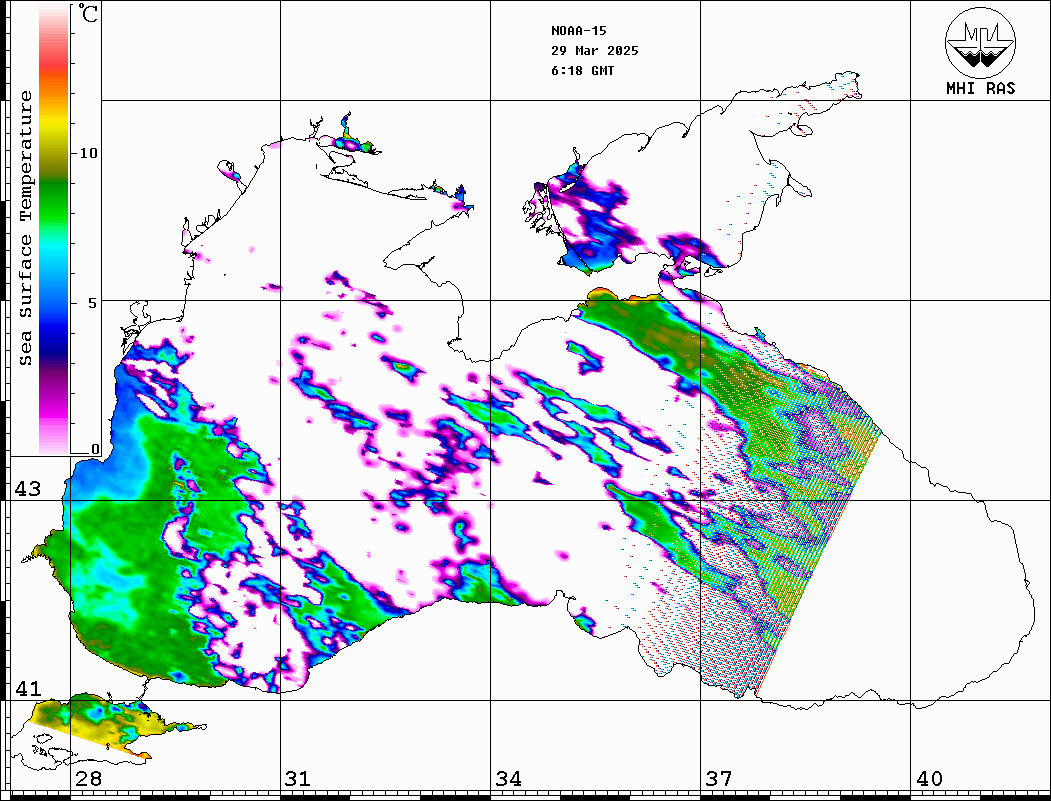
Task: Click the "5" tick on temperature scale
Action: click(x=94, y=303)
